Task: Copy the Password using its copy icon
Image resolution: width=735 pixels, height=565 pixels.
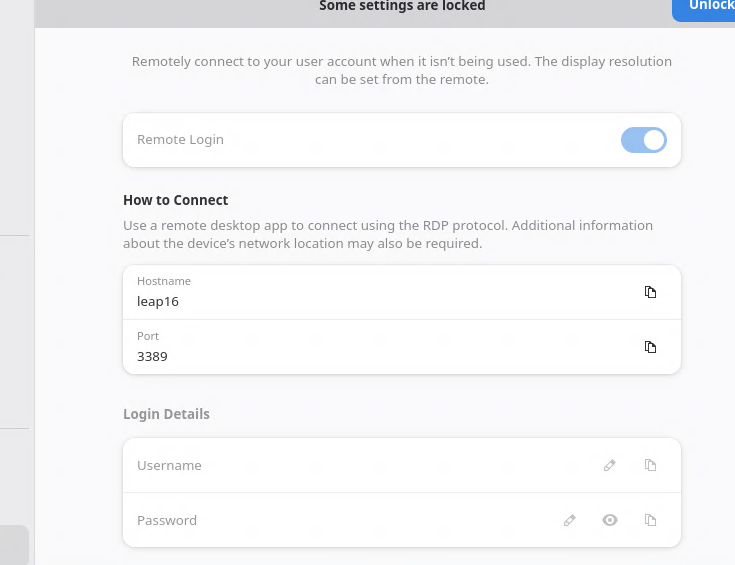Action: (650, 520)
